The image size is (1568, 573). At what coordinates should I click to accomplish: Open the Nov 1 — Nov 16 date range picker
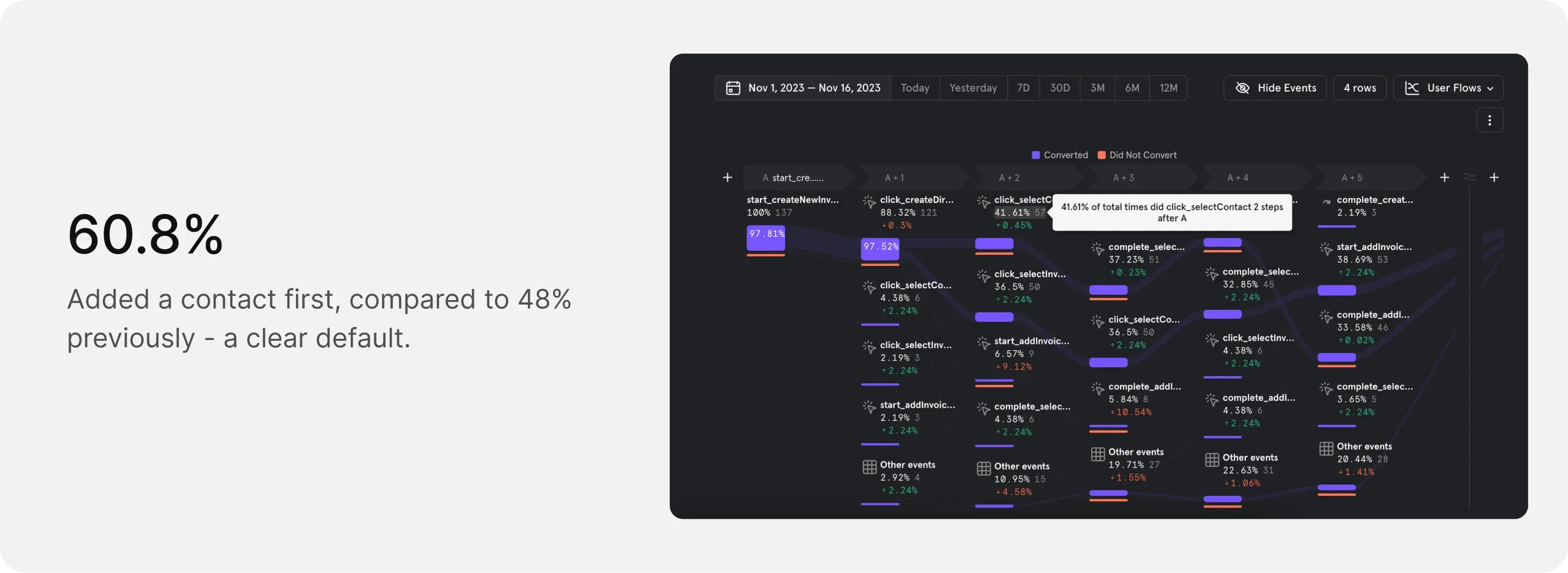pyautogui.click(x=814, y=87)
